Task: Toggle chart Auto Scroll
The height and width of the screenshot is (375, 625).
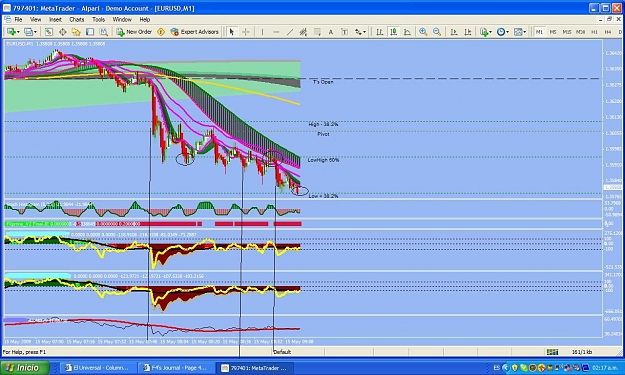Action: (454, 32)
